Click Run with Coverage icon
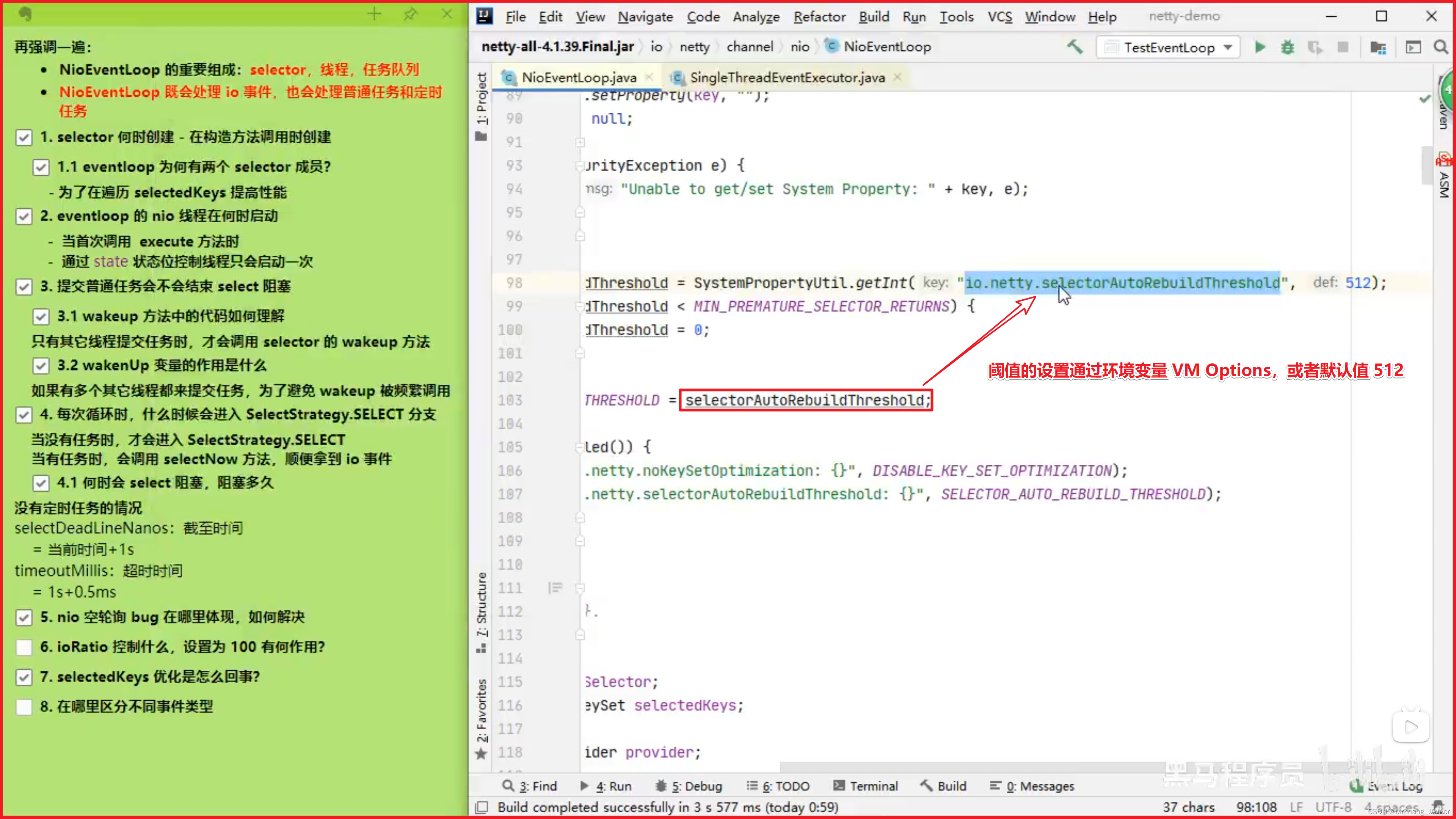This screenshot has height=819, width=1456. (x=1315, y=47)
